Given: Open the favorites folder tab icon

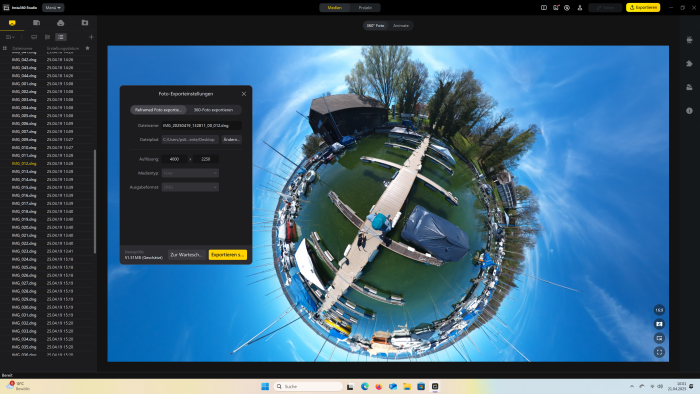Looking at the screenshot, I should 85,23.
